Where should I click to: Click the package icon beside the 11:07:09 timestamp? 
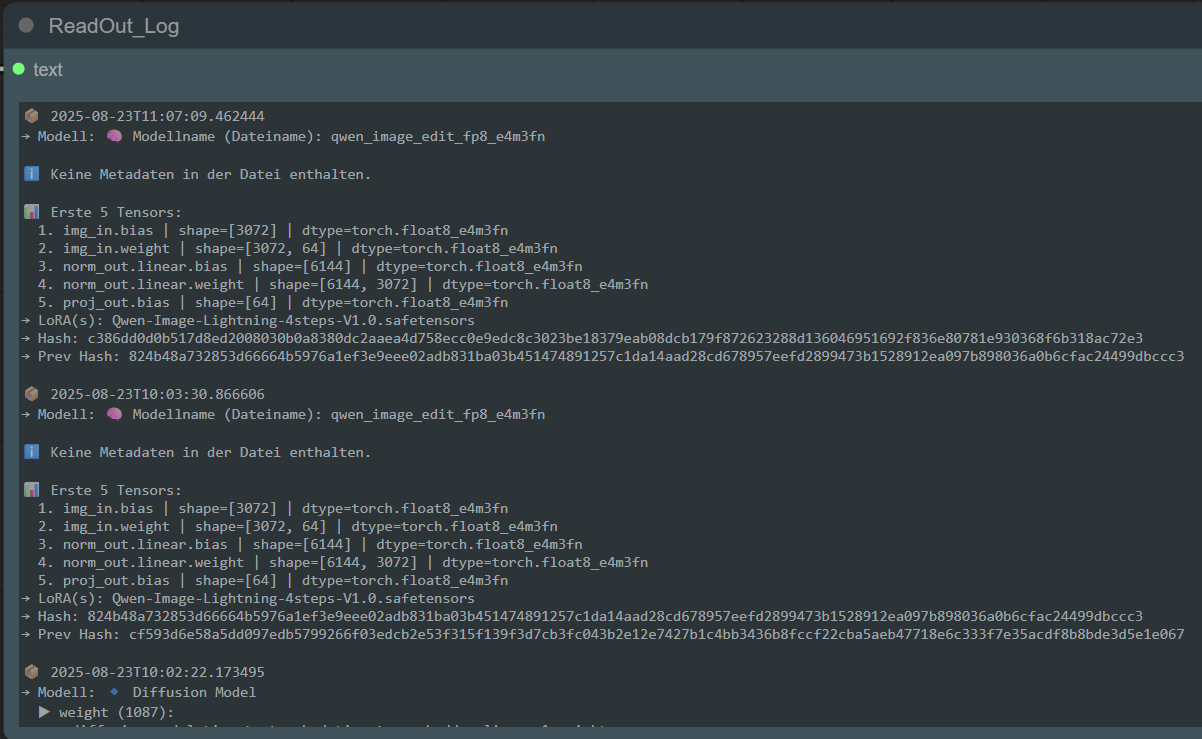click(30, 115)
